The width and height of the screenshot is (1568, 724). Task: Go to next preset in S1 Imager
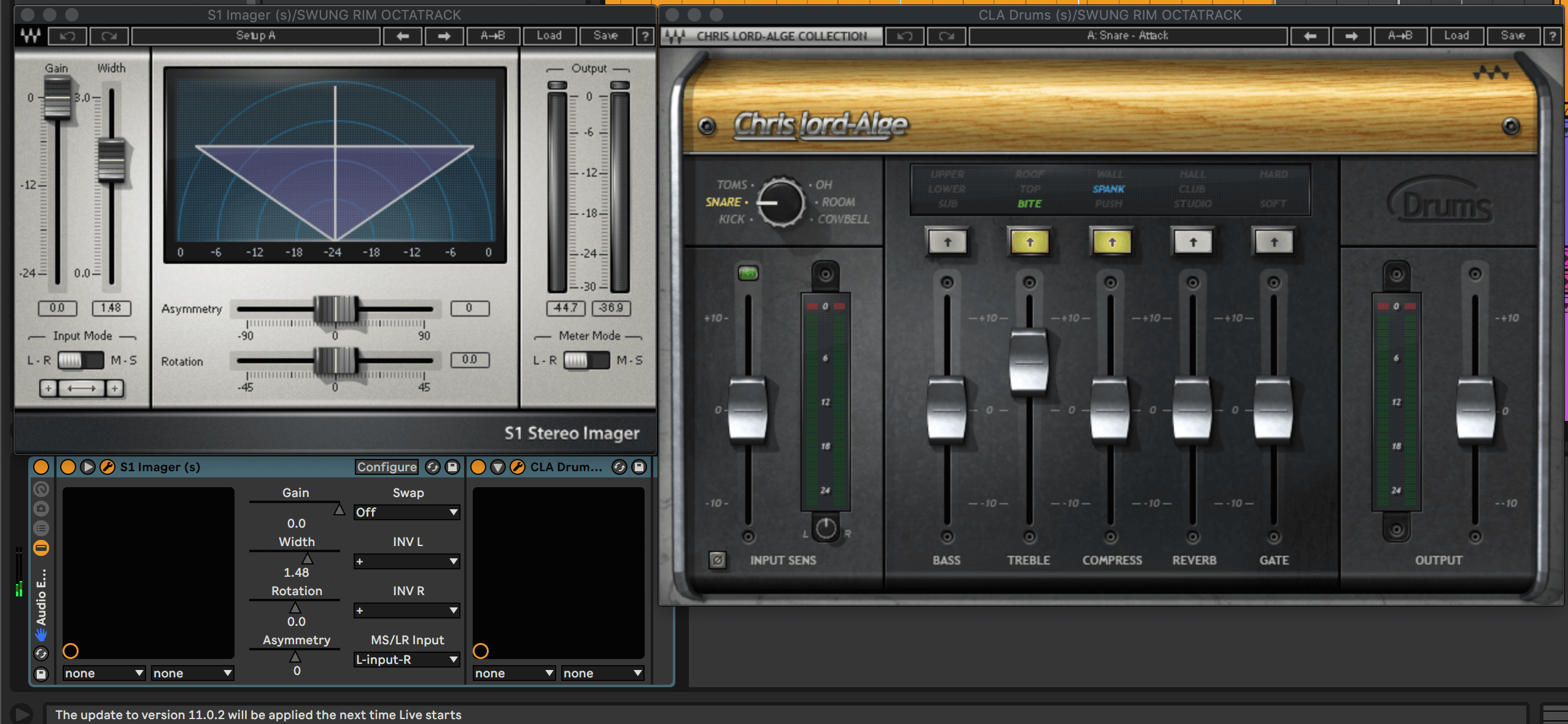(x=444, y=36)
